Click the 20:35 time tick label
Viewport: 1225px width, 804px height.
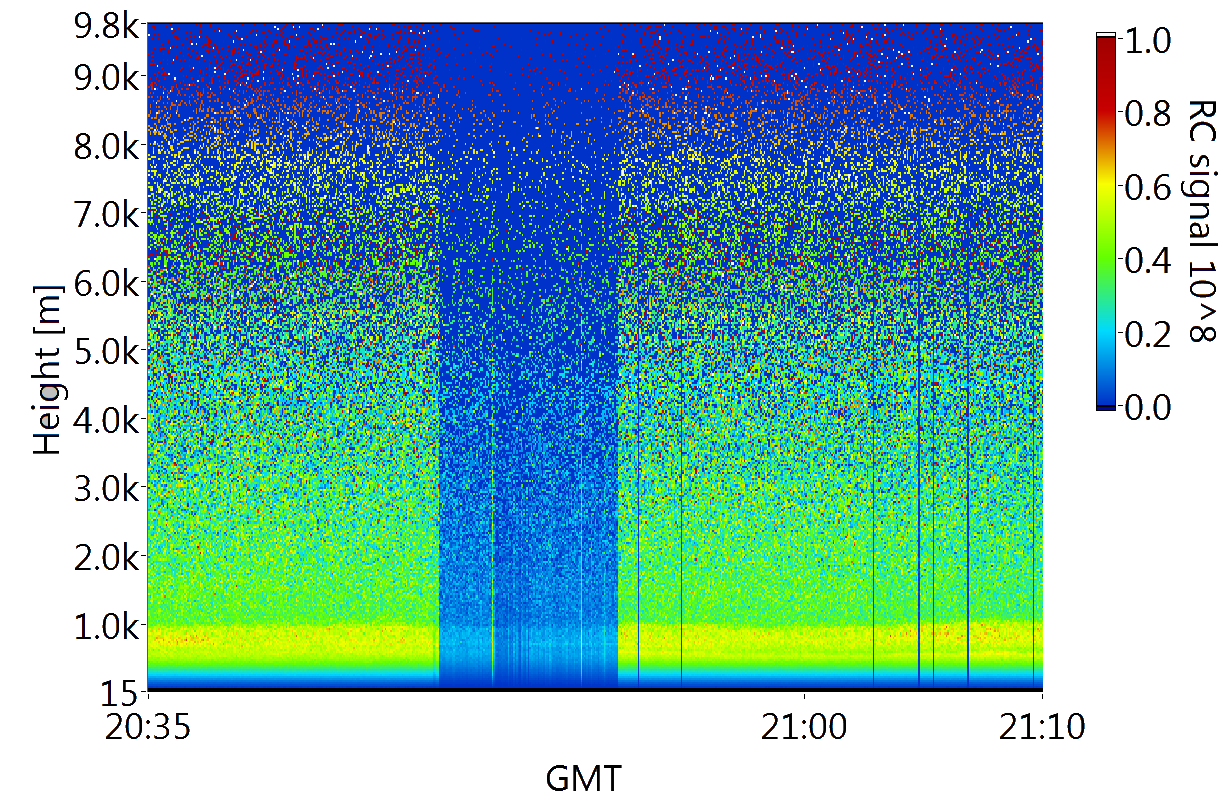148,728
